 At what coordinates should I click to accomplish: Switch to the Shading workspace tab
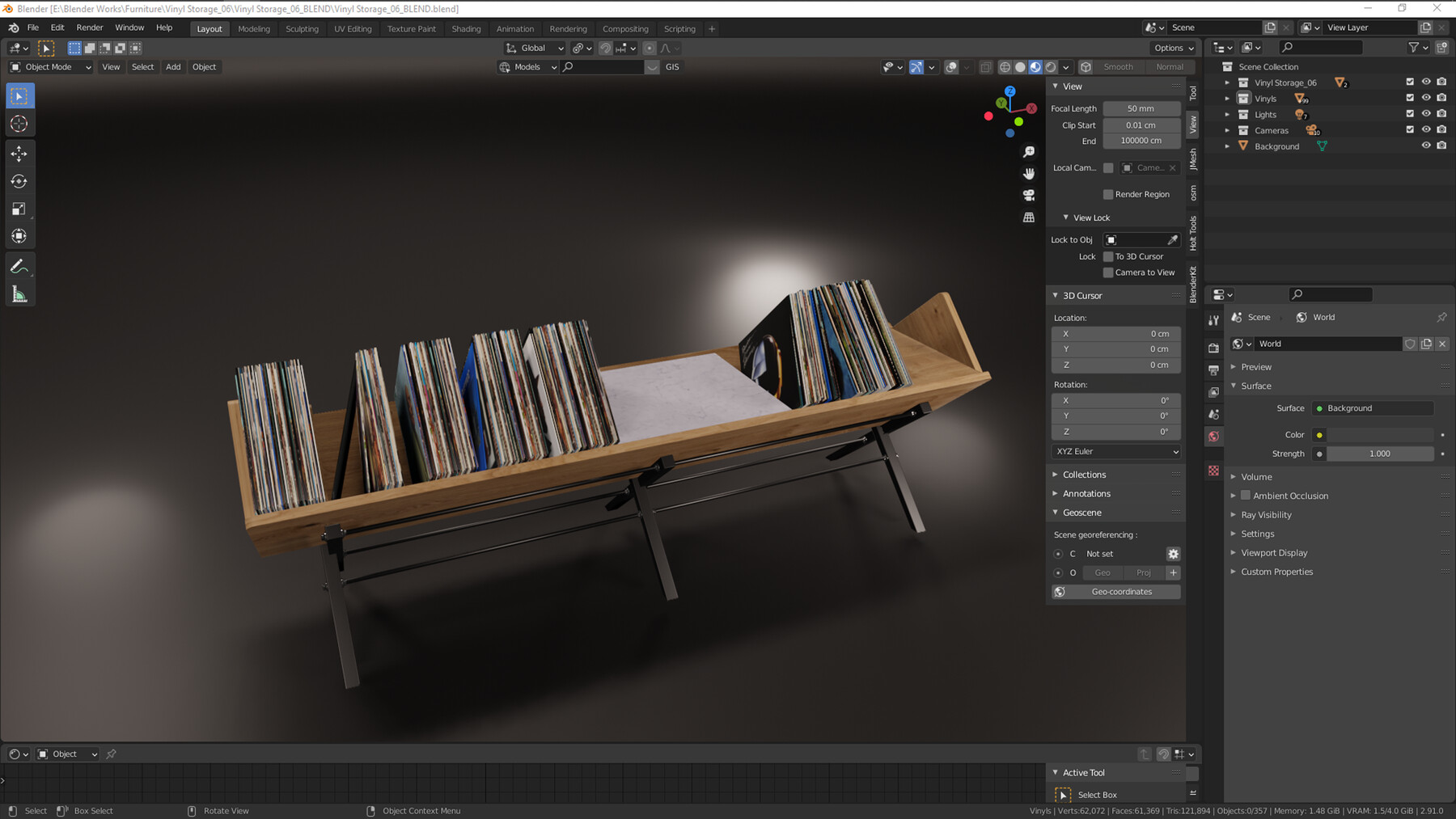pos(466,28)
